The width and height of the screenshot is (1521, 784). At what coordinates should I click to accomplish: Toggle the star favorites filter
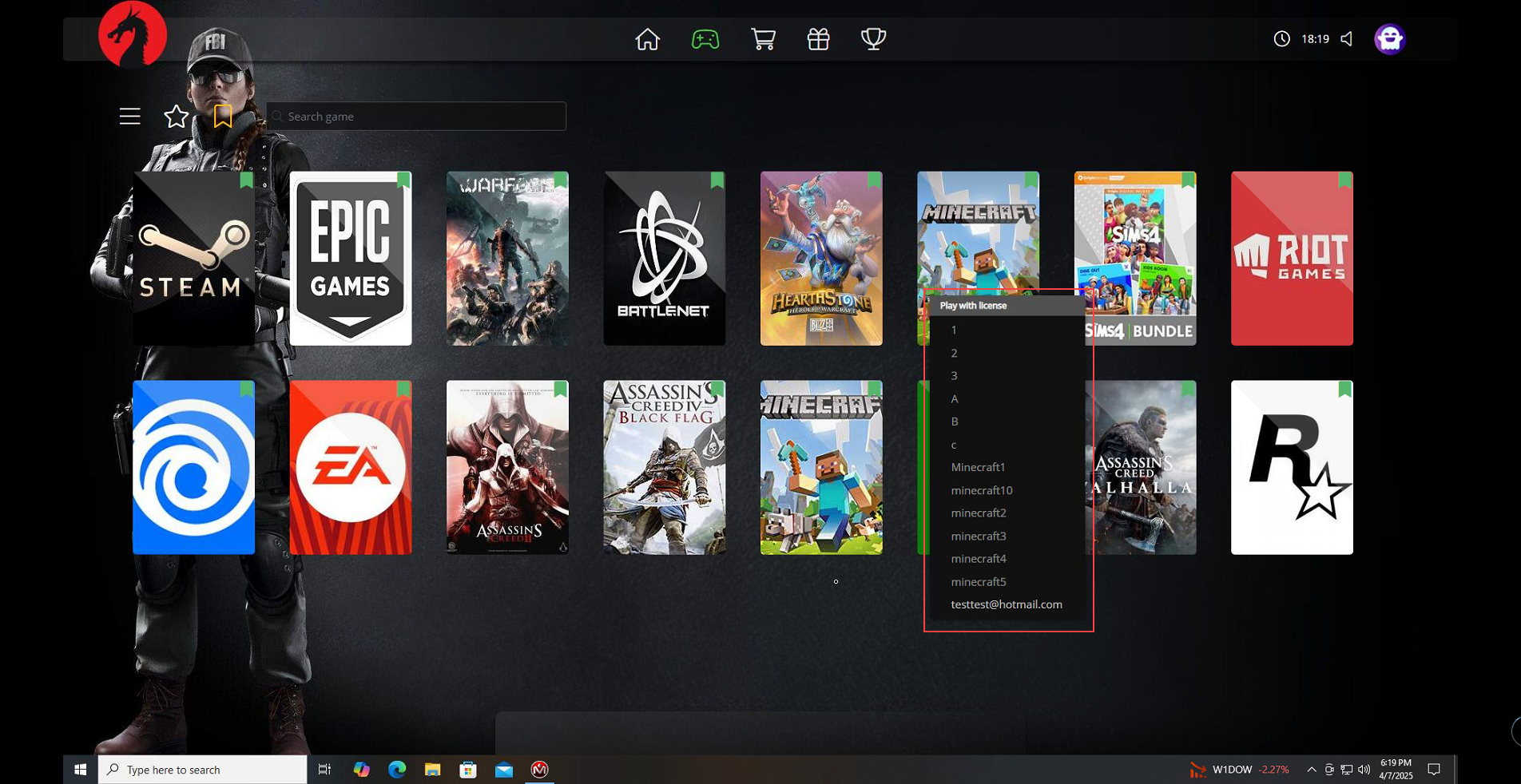[176, 117]
